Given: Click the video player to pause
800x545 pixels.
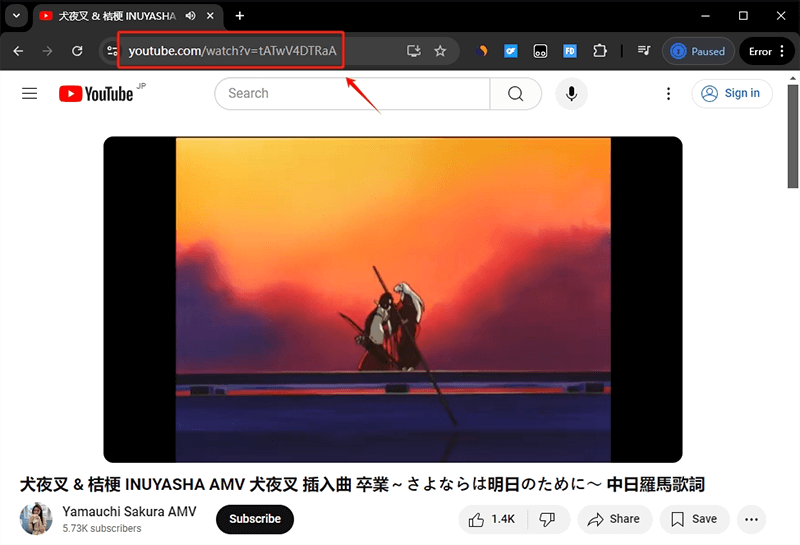Looking at the screenshot, I should pos(393,300).
